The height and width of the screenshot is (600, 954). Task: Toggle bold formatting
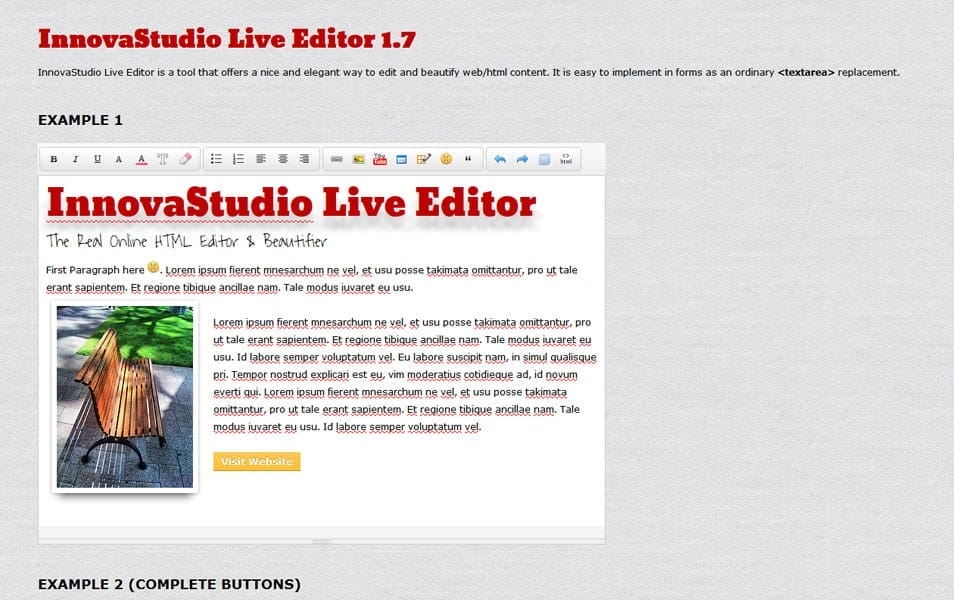tap(51, 158)
